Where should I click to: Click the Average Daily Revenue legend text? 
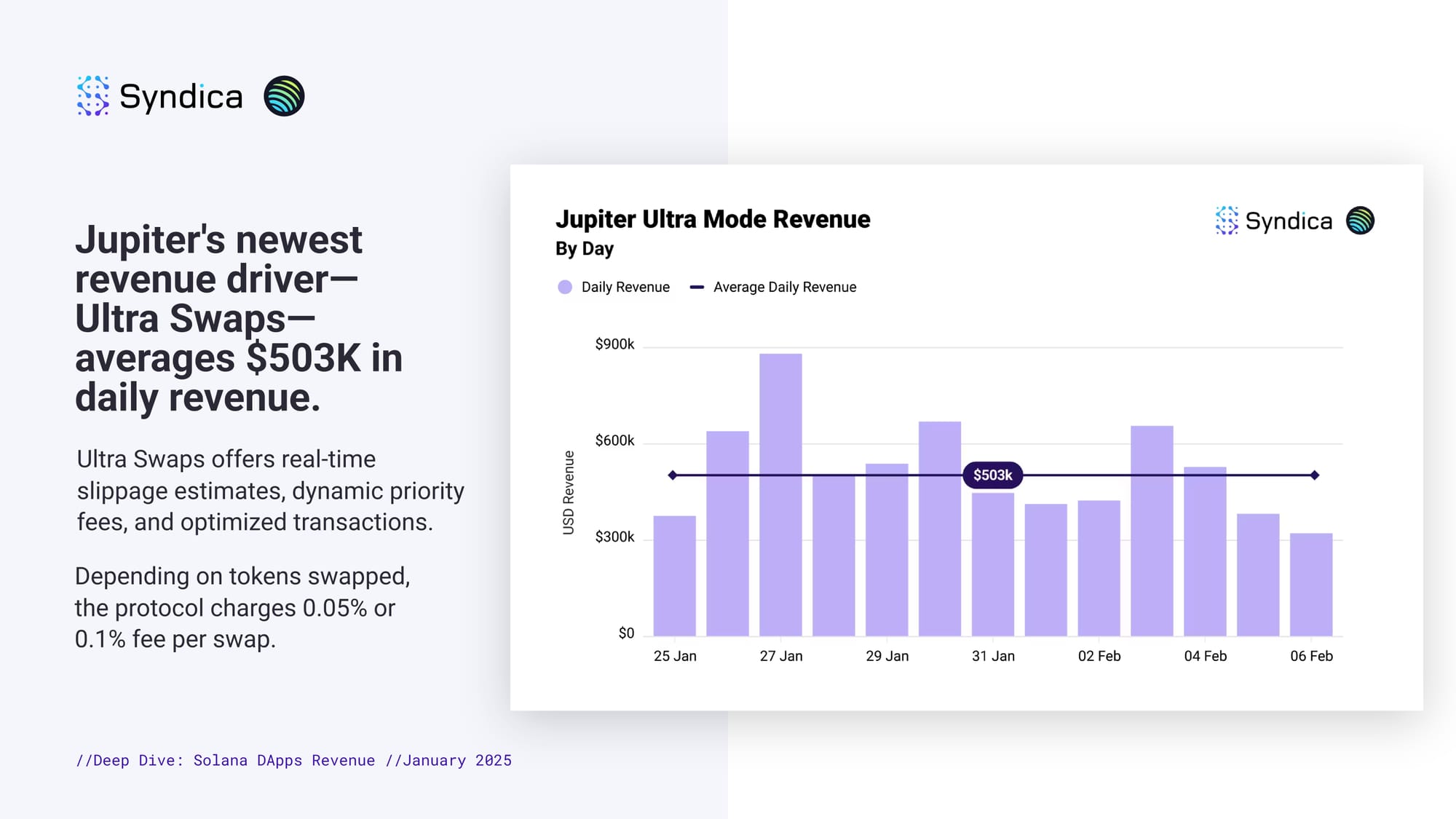pos(785,287)
